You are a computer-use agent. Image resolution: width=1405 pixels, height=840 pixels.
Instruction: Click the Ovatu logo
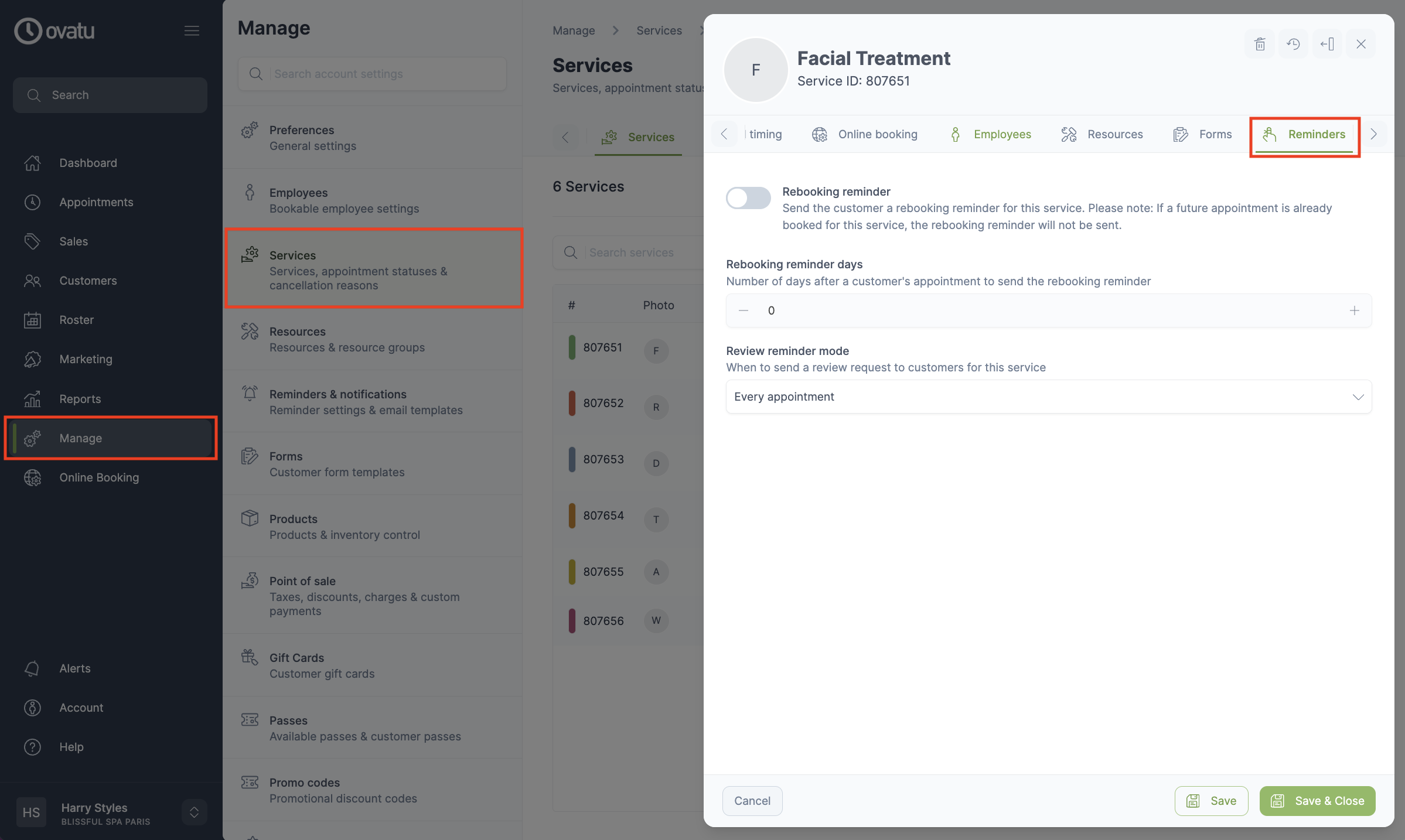pos(54,30)
